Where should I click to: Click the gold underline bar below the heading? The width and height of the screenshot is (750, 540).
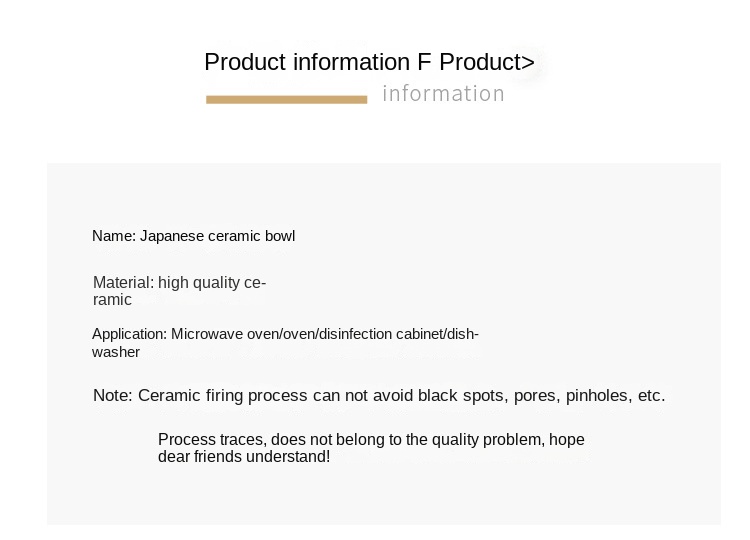pyautogui.click(x=286, y=99)
